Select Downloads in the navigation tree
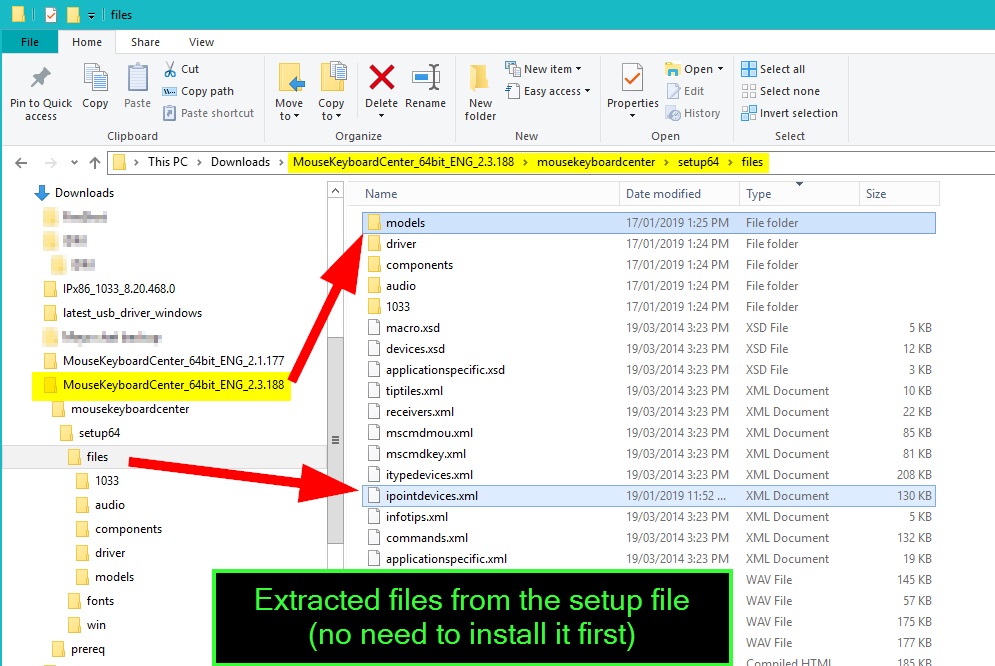This screenshot has height=666, width=995. [x=84, y=193]
